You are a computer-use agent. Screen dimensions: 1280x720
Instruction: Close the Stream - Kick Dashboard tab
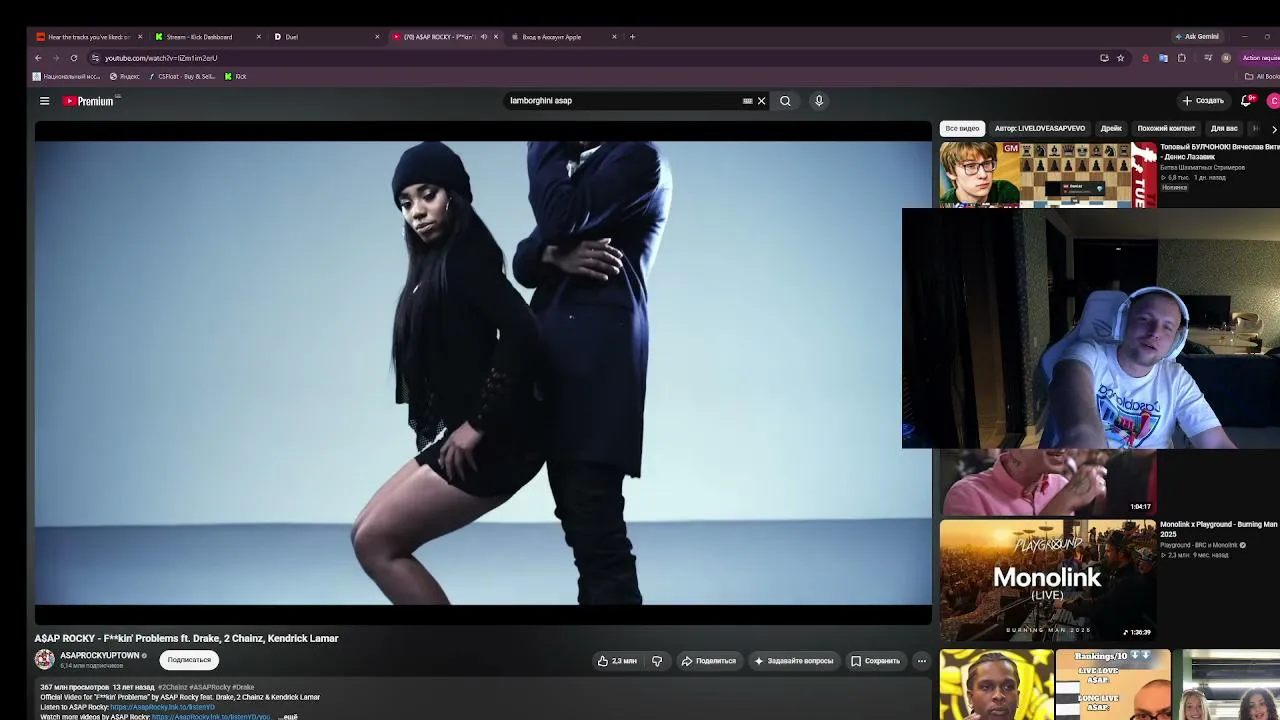[x=258, y=37]
